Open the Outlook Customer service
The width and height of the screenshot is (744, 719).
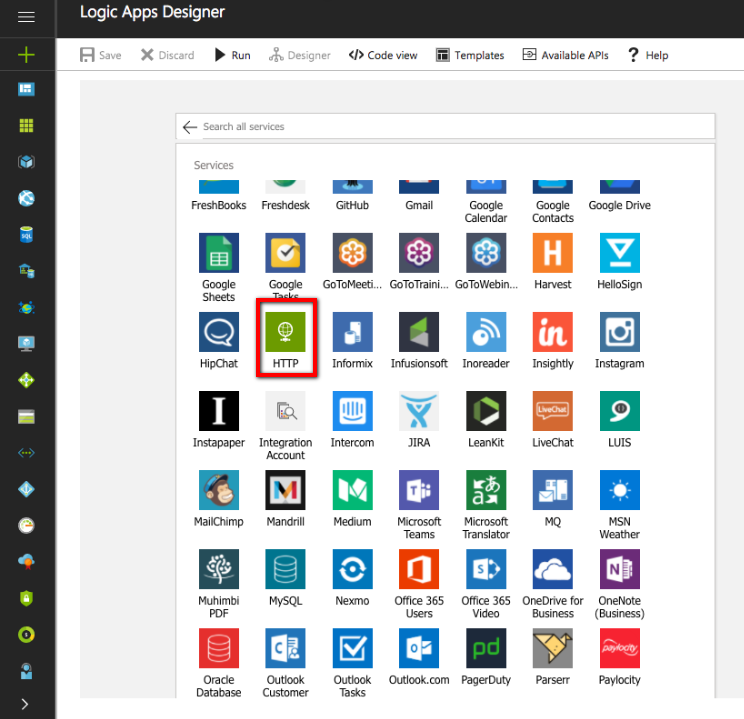pyautogui.click(x=285, y=648)
